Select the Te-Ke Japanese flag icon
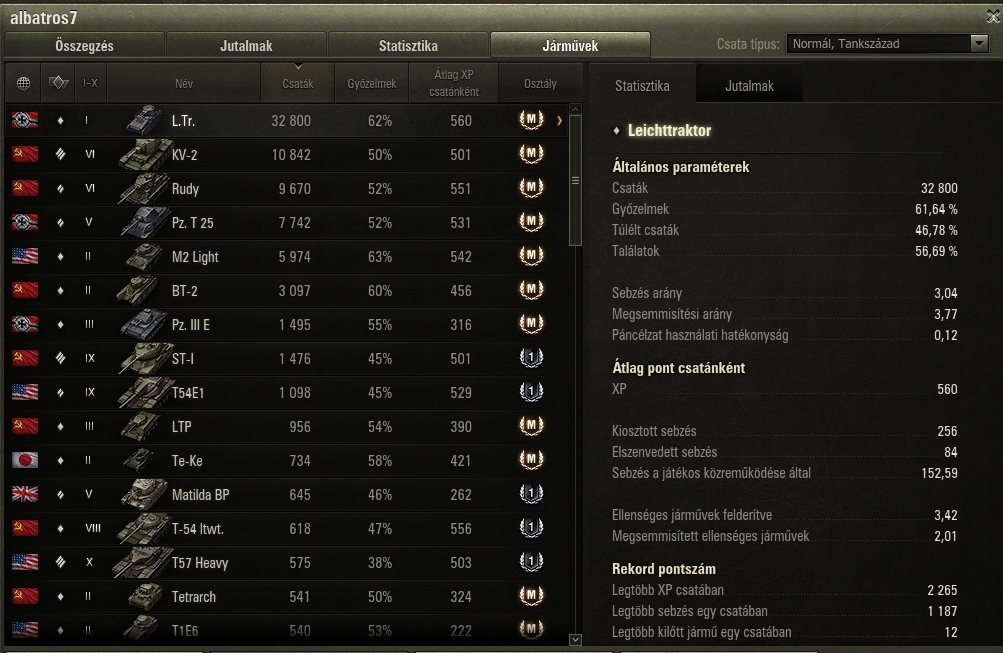 tap(25, 460)
